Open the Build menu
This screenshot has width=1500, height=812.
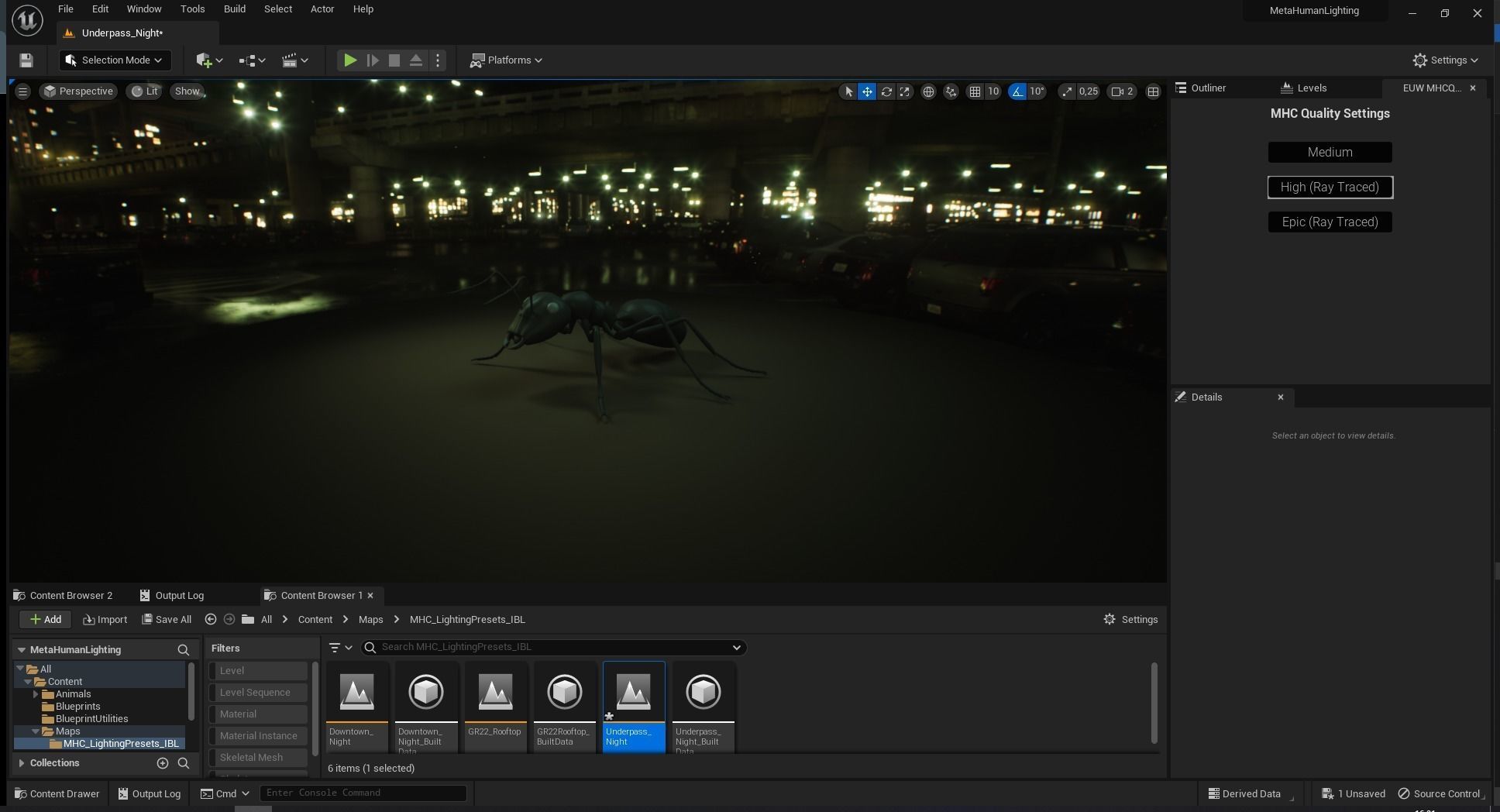click(x=234, y=9)
